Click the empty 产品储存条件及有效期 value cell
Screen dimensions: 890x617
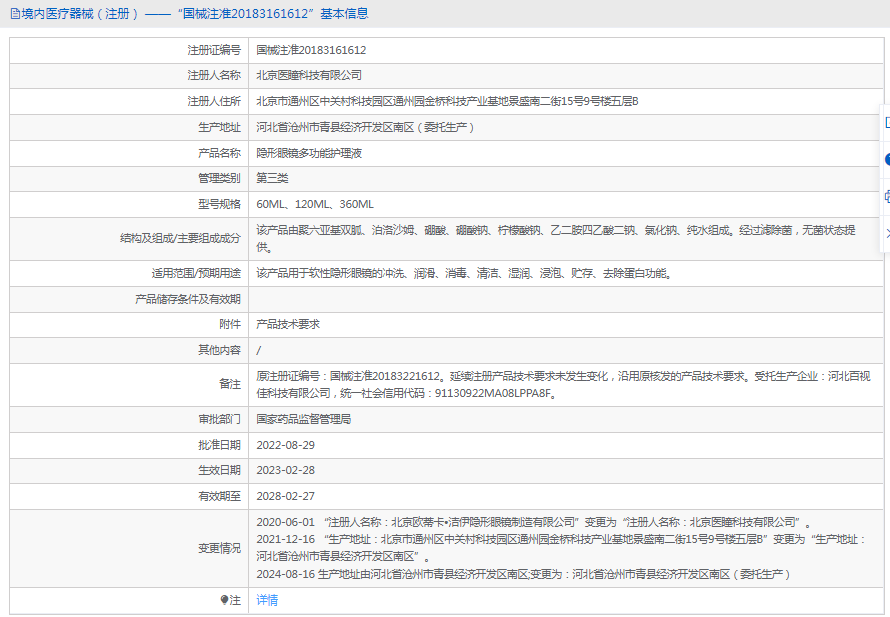(560, 298)
